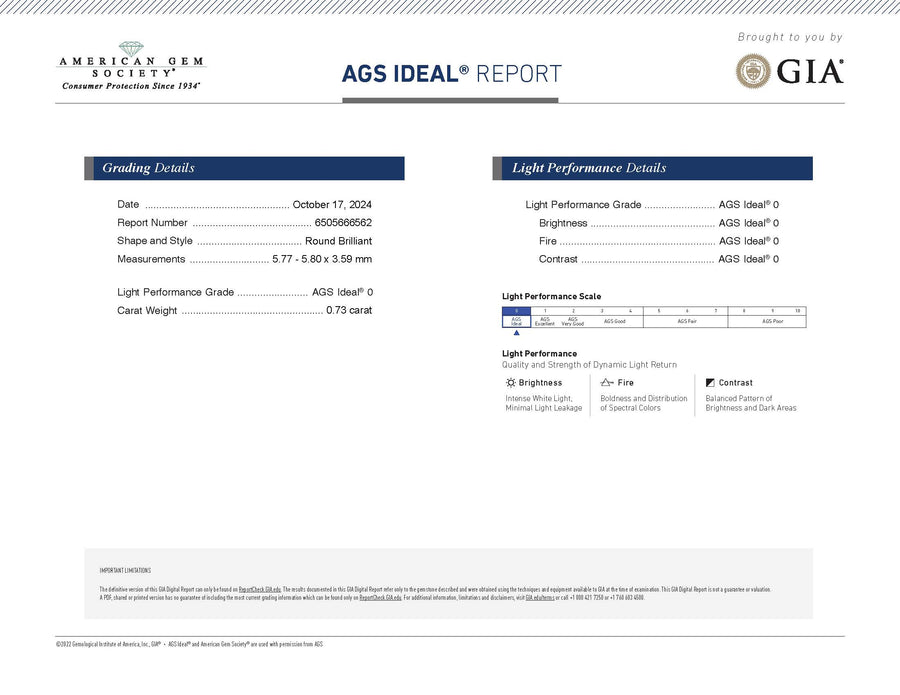900x695 pixels.
Task: Select measurements 5.77 - 5.80 x 3.59 mm
Action: tap(322, 259)
